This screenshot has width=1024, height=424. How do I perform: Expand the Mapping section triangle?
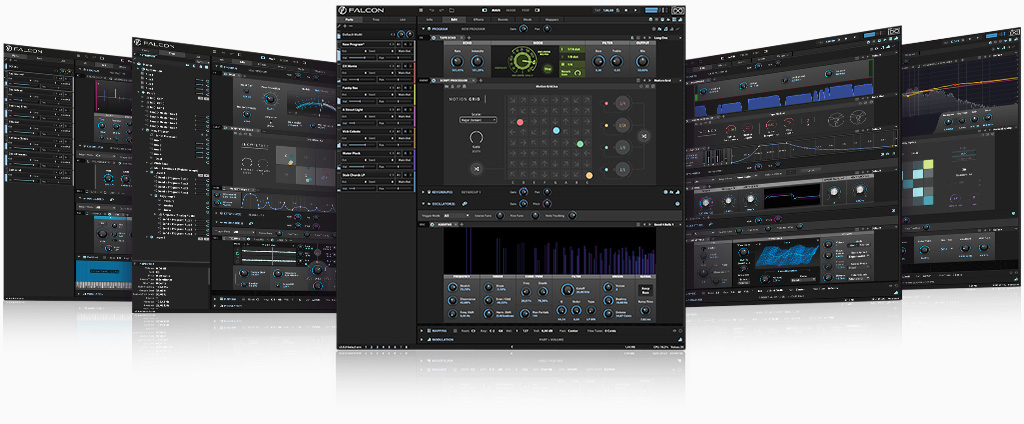tap(421, 331)
